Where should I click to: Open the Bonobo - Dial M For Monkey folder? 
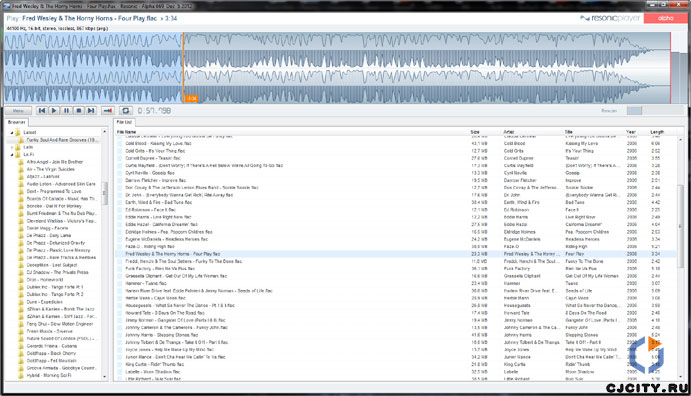pos(54,206)
